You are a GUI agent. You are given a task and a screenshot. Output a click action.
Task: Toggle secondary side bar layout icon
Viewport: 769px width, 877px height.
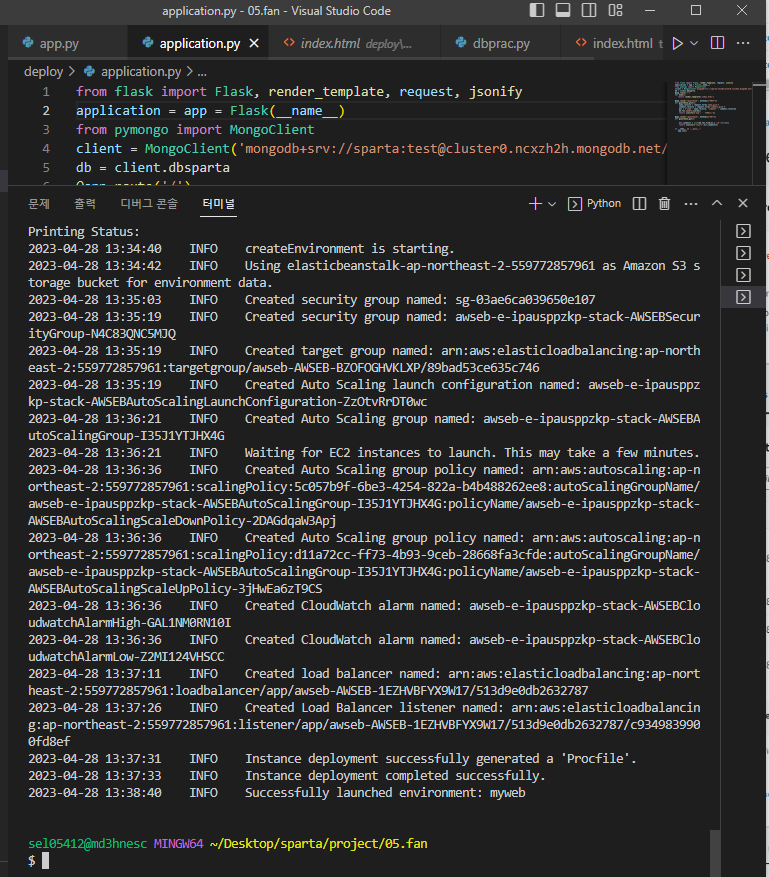point(589,10)
